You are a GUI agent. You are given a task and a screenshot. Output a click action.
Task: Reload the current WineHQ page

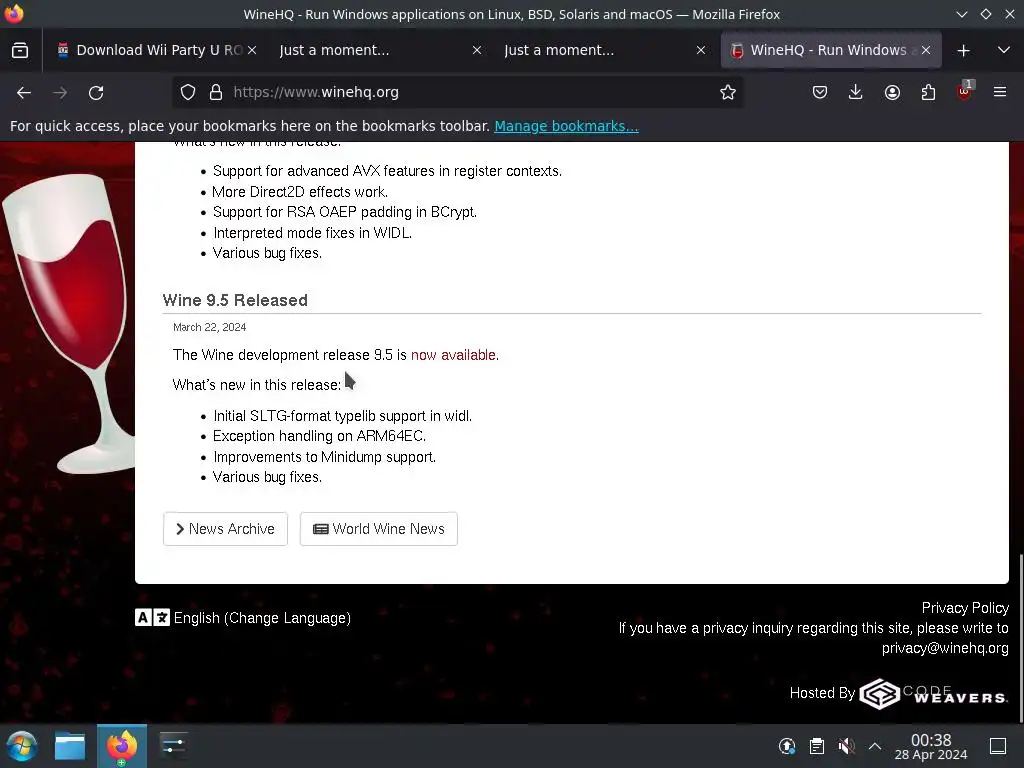96,93
